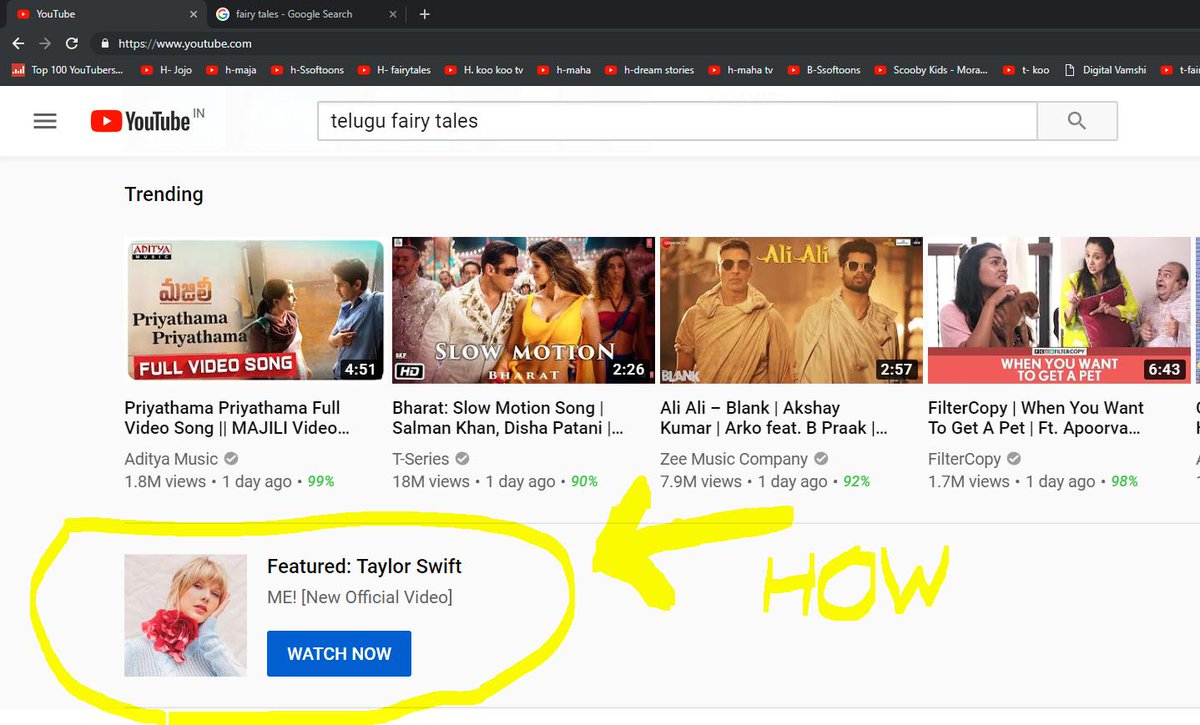This screenshot has width=1200, height=725.
Task: Play the Priyathama Priyathama video thumbnail
Action: point(254,310)
